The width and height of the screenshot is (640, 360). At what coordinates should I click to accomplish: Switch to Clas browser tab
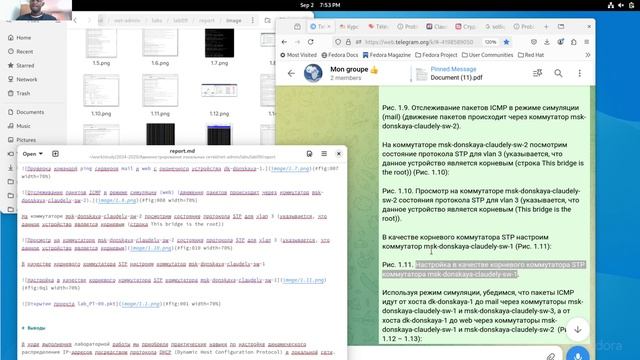pos(437,27)
